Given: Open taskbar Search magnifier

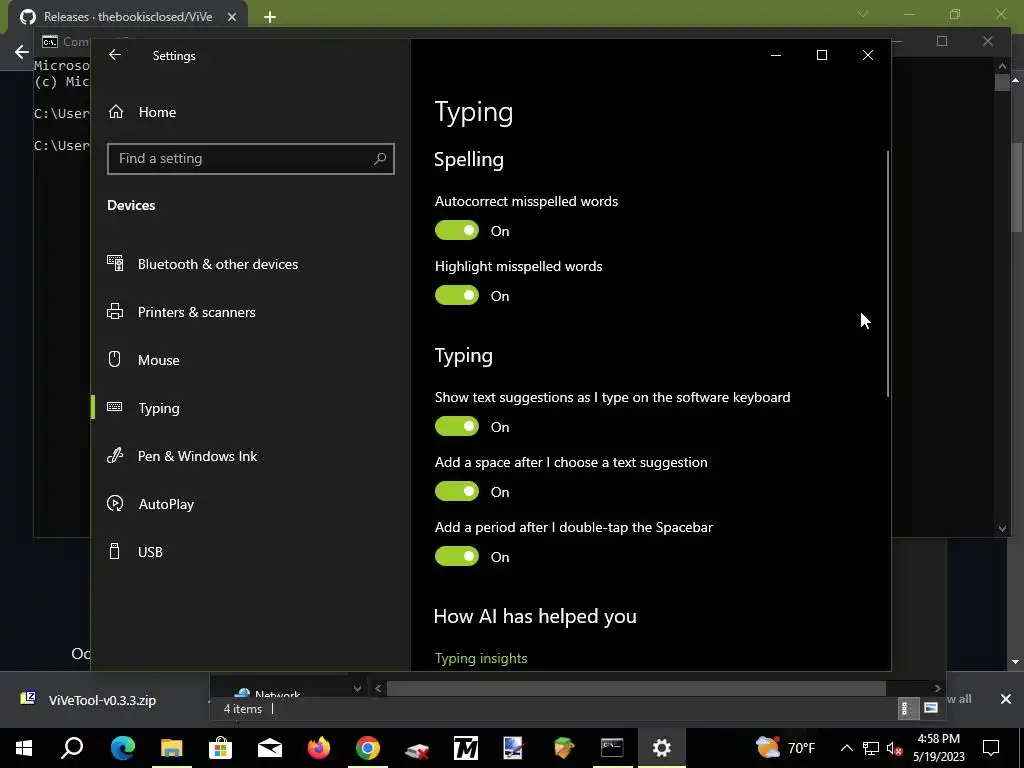Looking at the screenshot, I should [x=72, y=748].
